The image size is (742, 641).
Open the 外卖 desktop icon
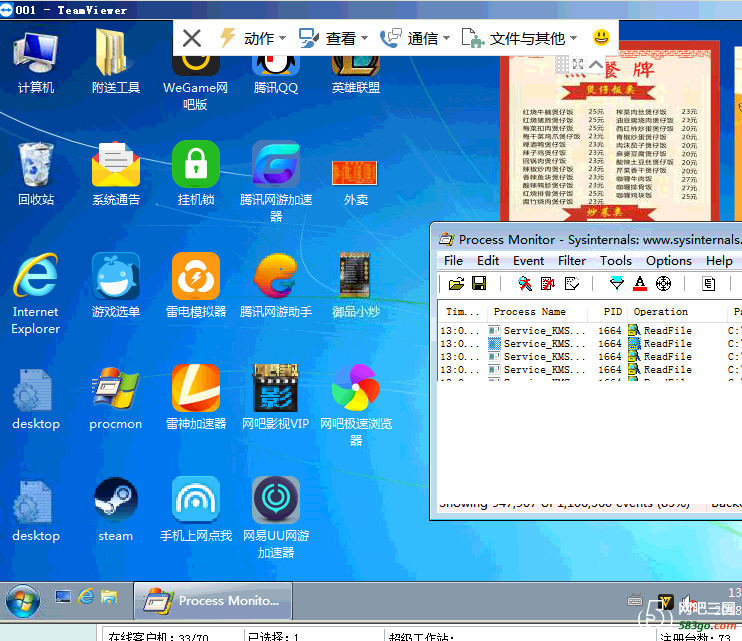[x=355, y=182]
